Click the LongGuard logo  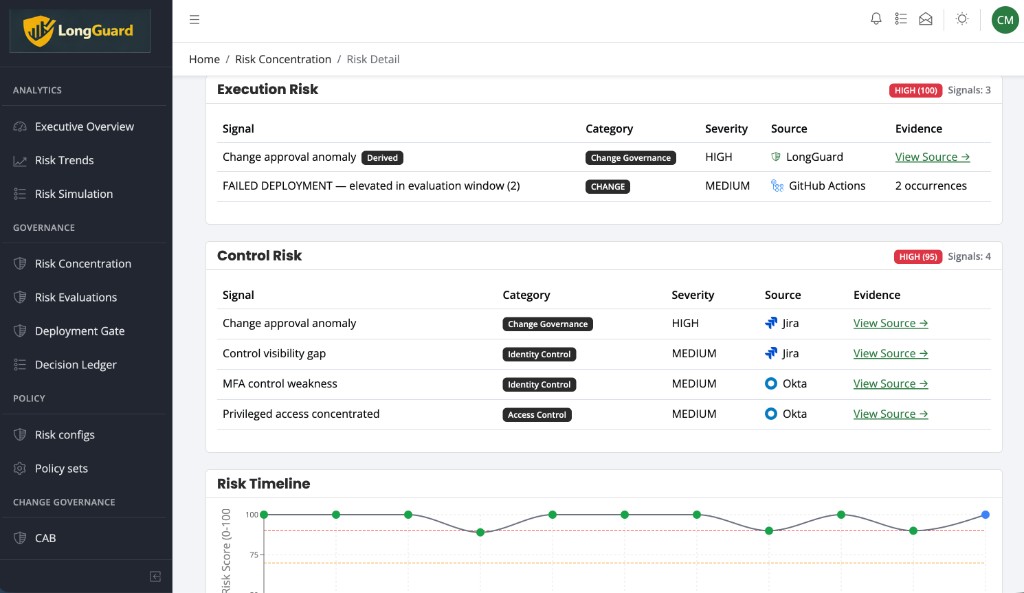(80, 31)
